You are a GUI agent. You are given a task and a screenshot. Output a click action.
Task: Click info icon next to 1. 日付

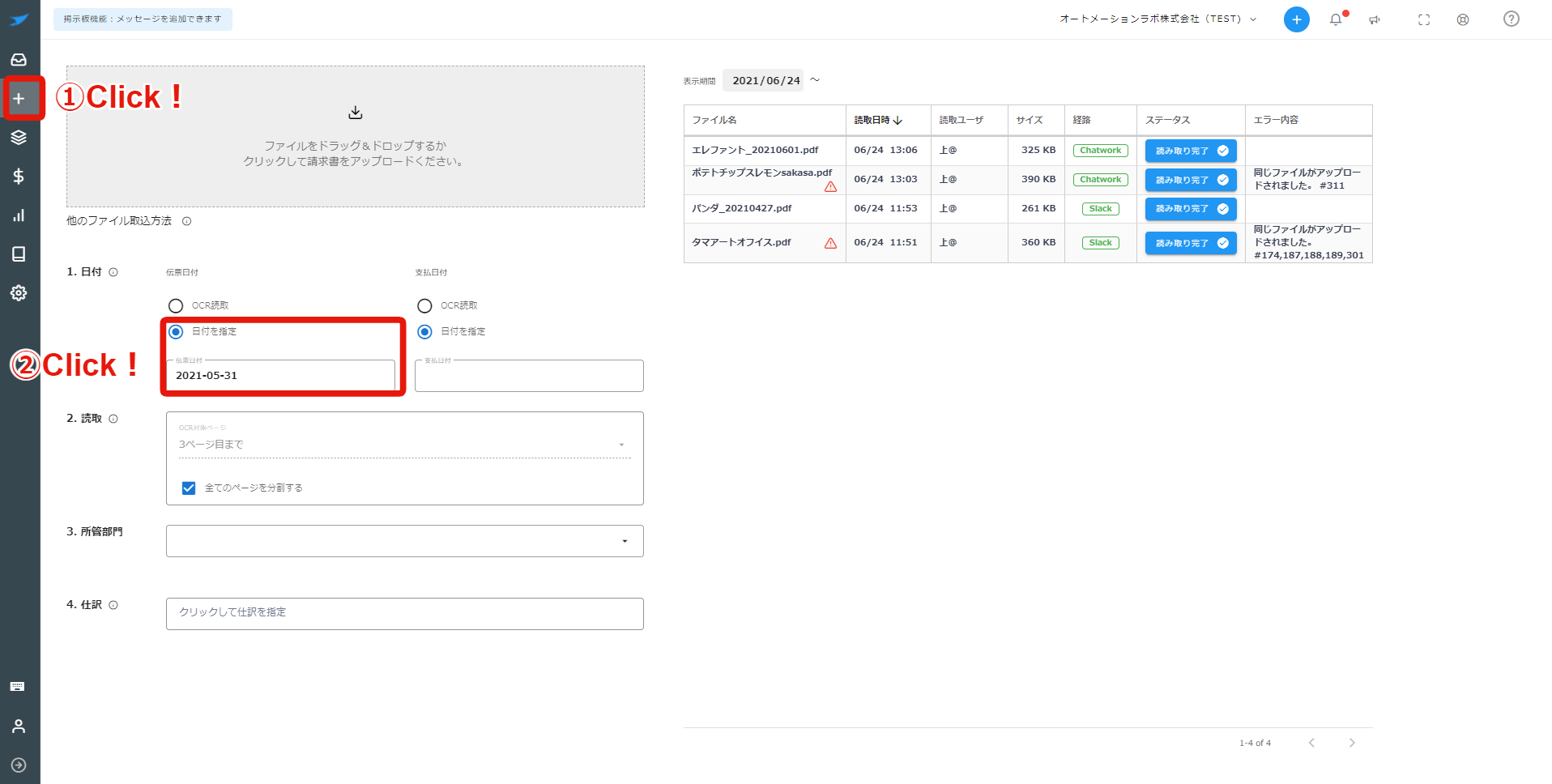(113, 272)
